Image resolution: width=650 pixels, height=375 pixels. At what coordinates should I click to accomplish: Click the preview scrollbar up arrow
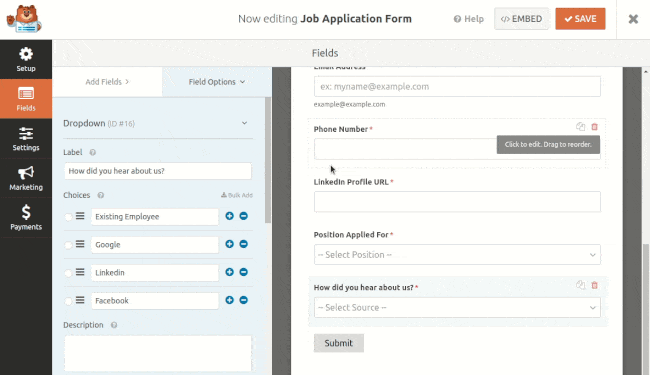(646, 71)
